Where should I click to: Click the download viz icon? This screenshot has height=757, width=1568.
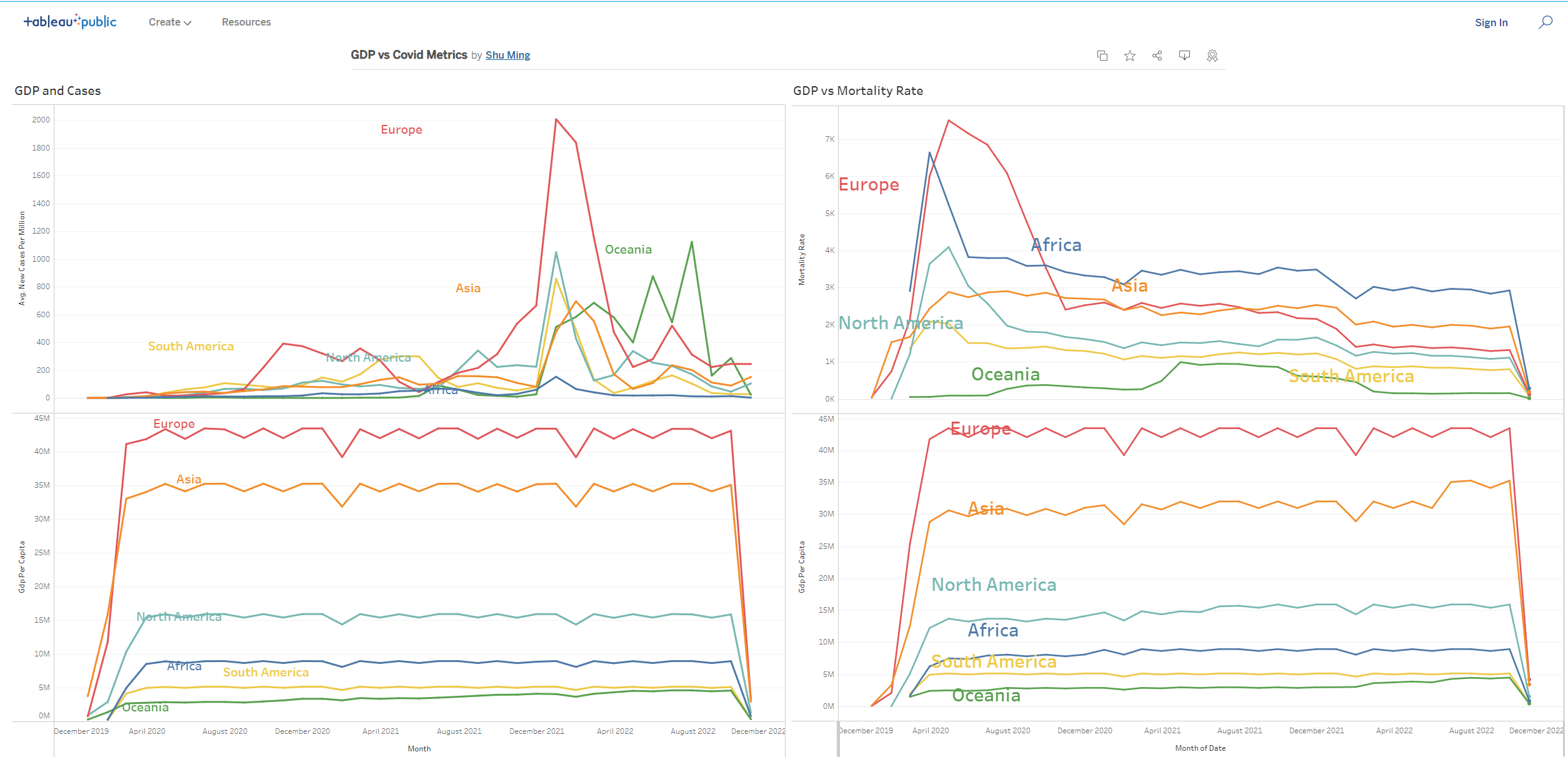coord(1184,56)
